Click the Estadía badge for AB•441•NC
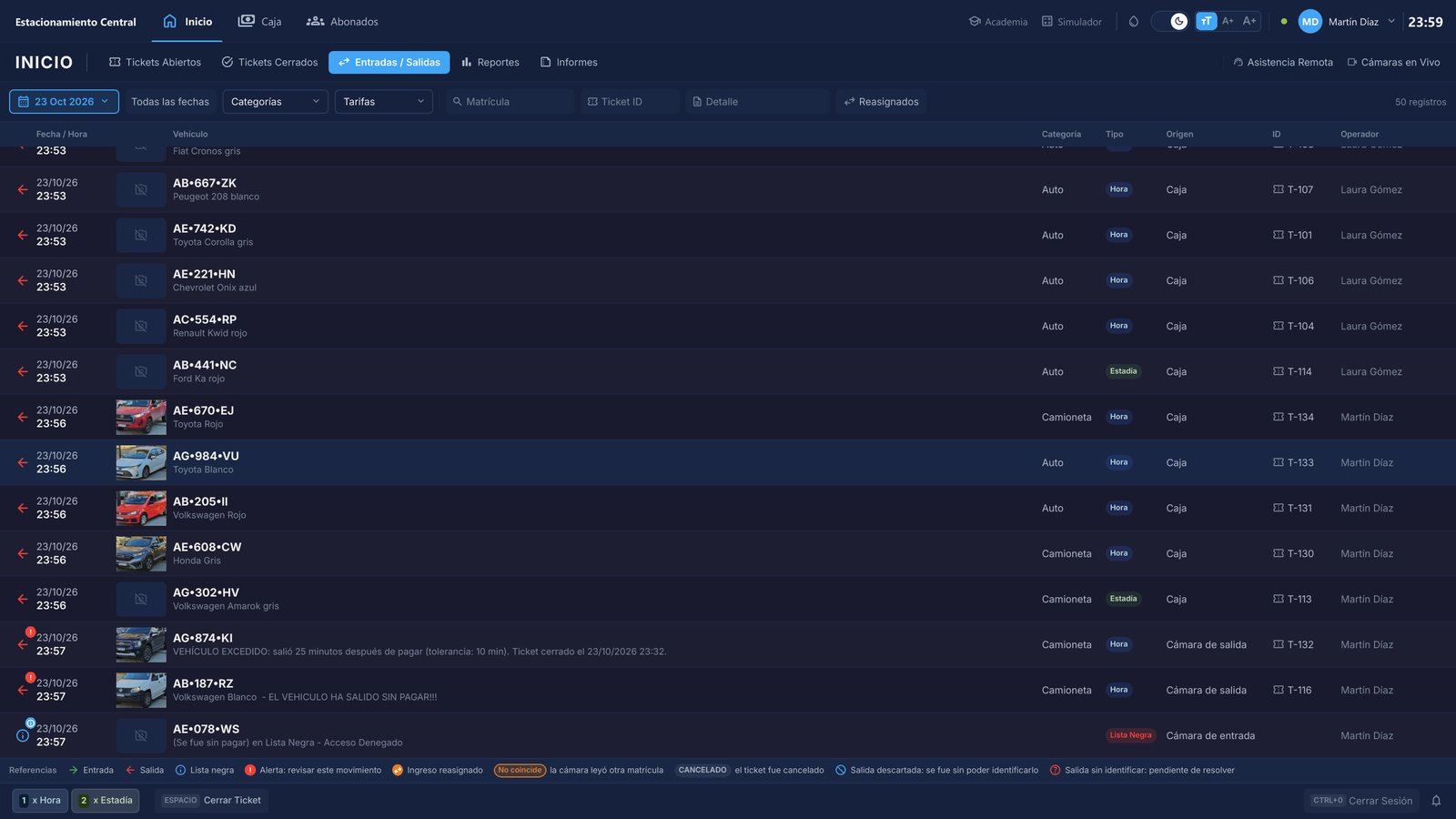The image size is (1456, 819). (x=1123, y=371)
